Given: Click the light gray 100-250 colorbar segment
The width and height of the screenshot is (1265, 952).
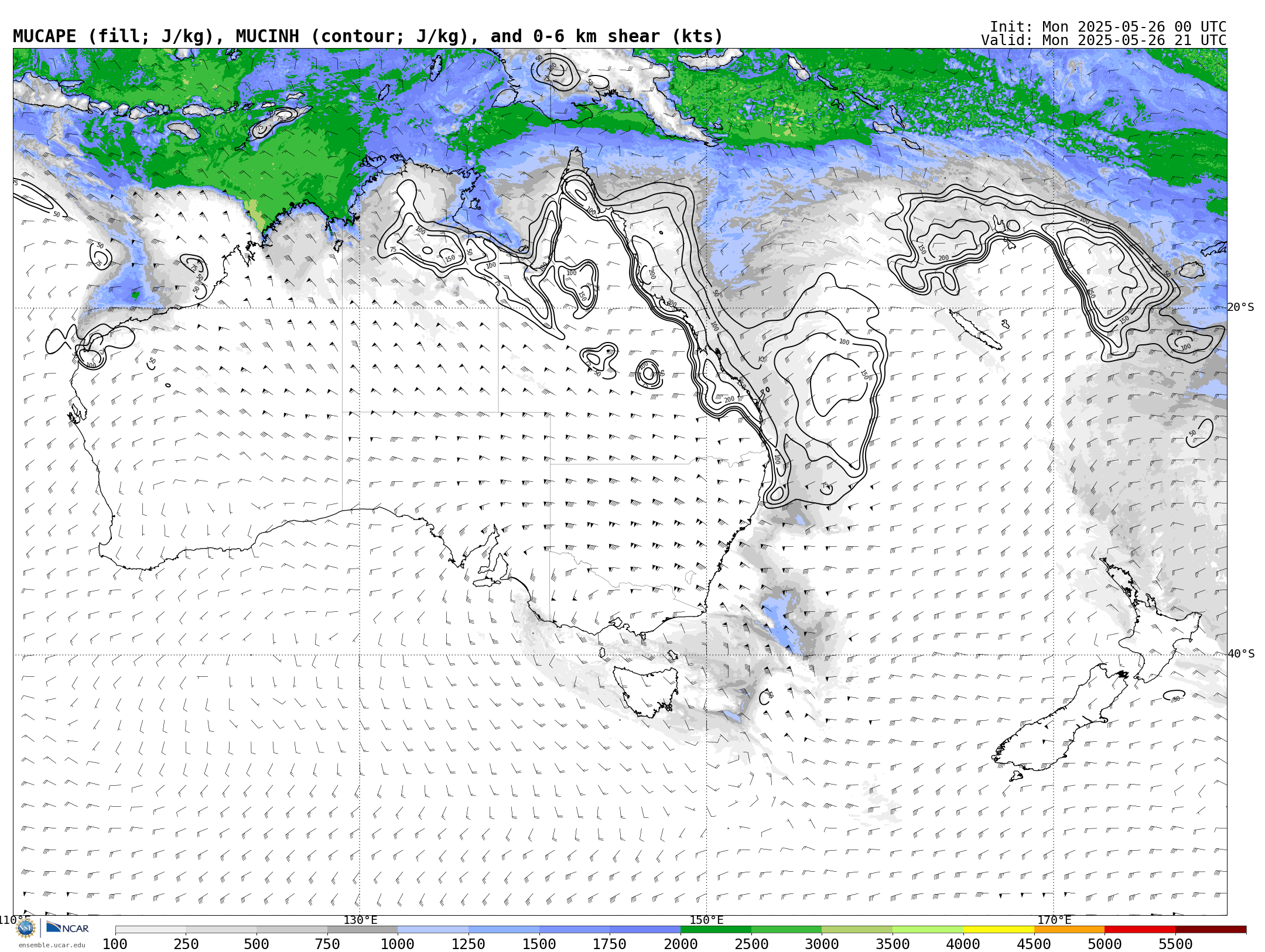Looking at the screenshot, I should [x=151, y=930].
